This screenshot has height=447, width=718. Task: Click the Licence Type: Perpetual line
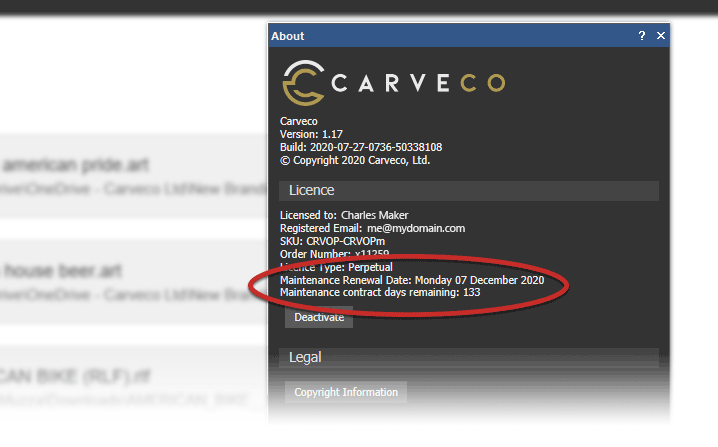(x=336, y=267)
